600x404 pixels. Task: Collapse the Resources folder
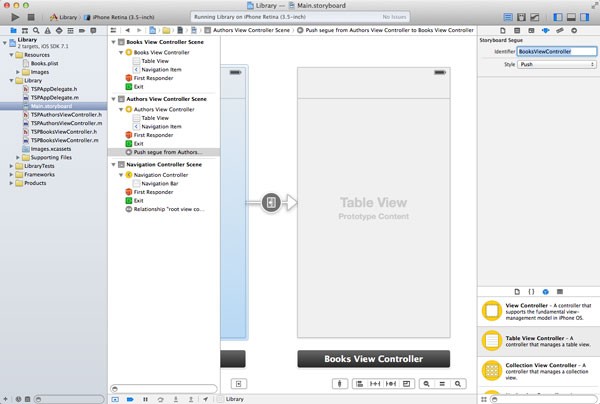pyautogui.click(x=11, y=55)
